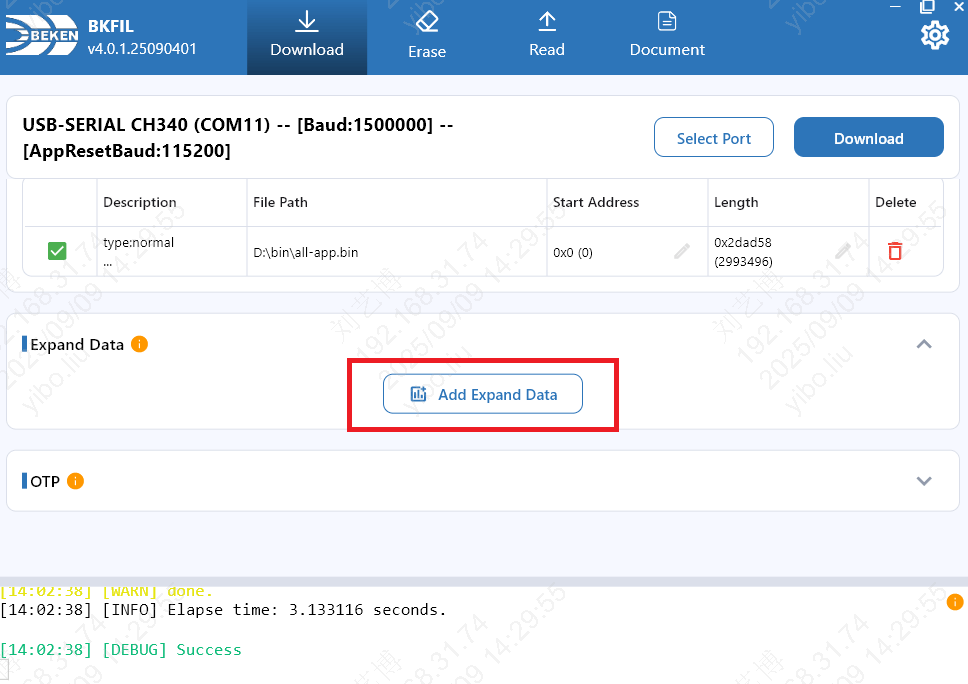Click the pencil icon beside Start Address 0x0
The height and width of the screenshot is (684, 968).
pos(682,252)
